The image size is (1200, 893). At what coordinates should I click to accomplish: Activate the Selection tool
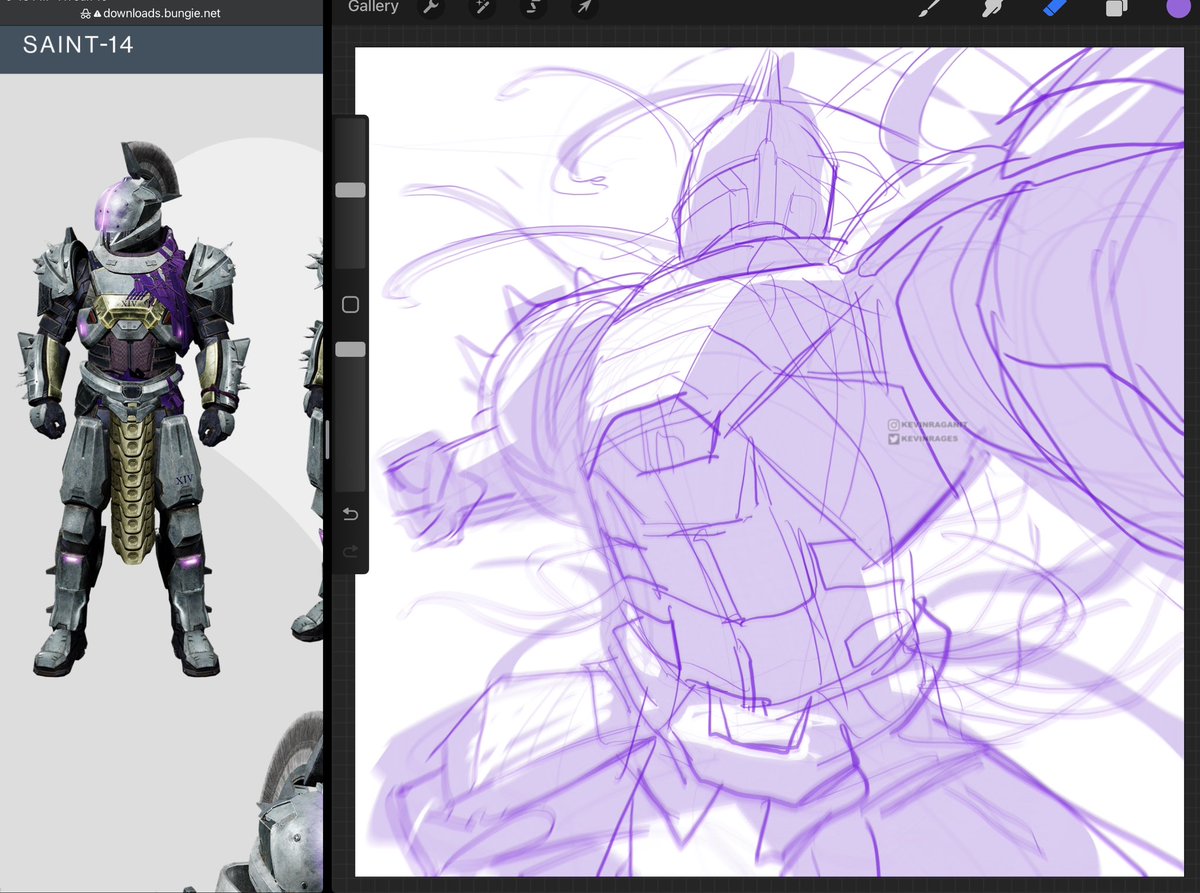coord(533,7)
